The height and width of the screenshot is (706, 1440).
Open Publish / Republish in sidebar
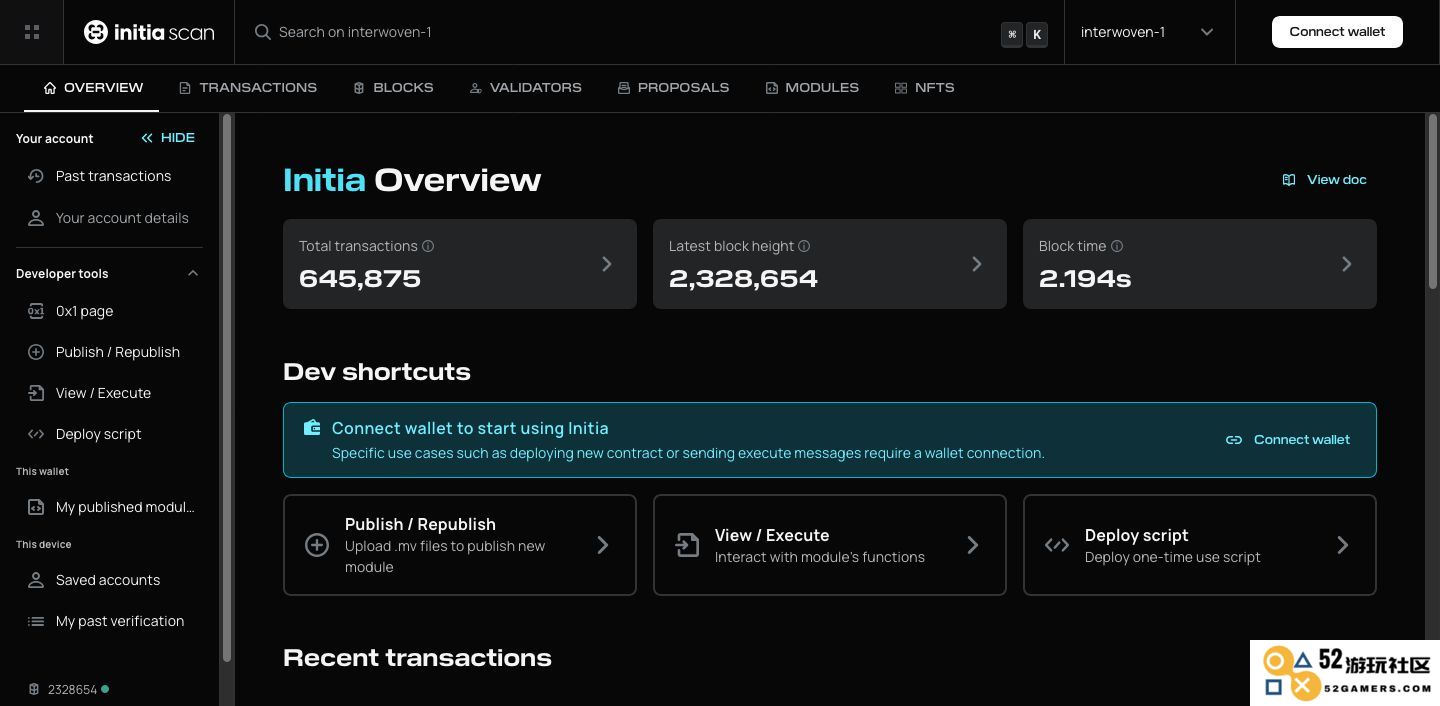pos(110,352)
